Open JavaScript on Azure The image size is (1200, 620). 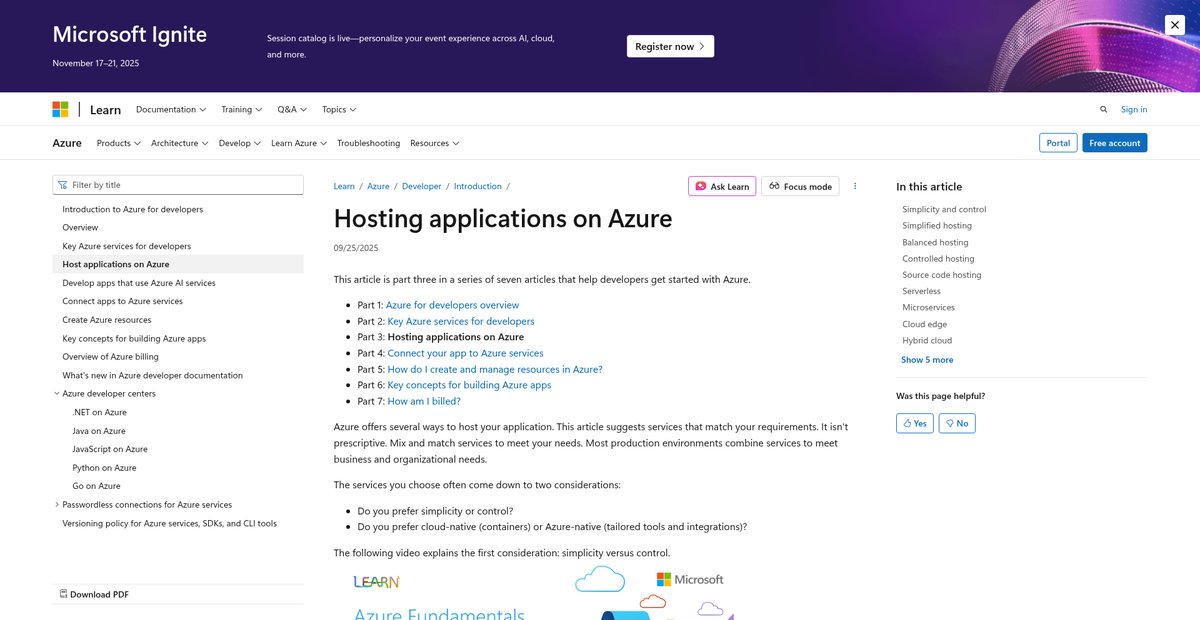(109, 449)
